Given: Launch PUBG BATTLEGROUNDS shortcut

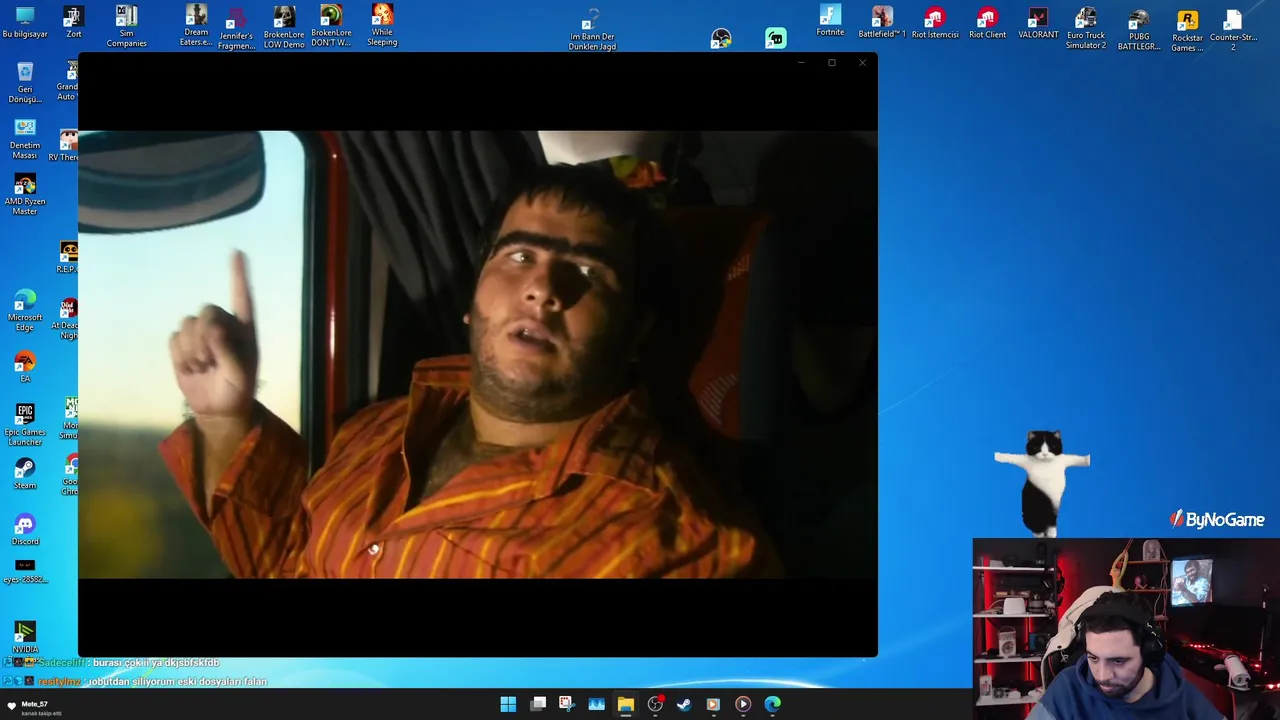Looking at the screenshot, I should click(1138, 29).
